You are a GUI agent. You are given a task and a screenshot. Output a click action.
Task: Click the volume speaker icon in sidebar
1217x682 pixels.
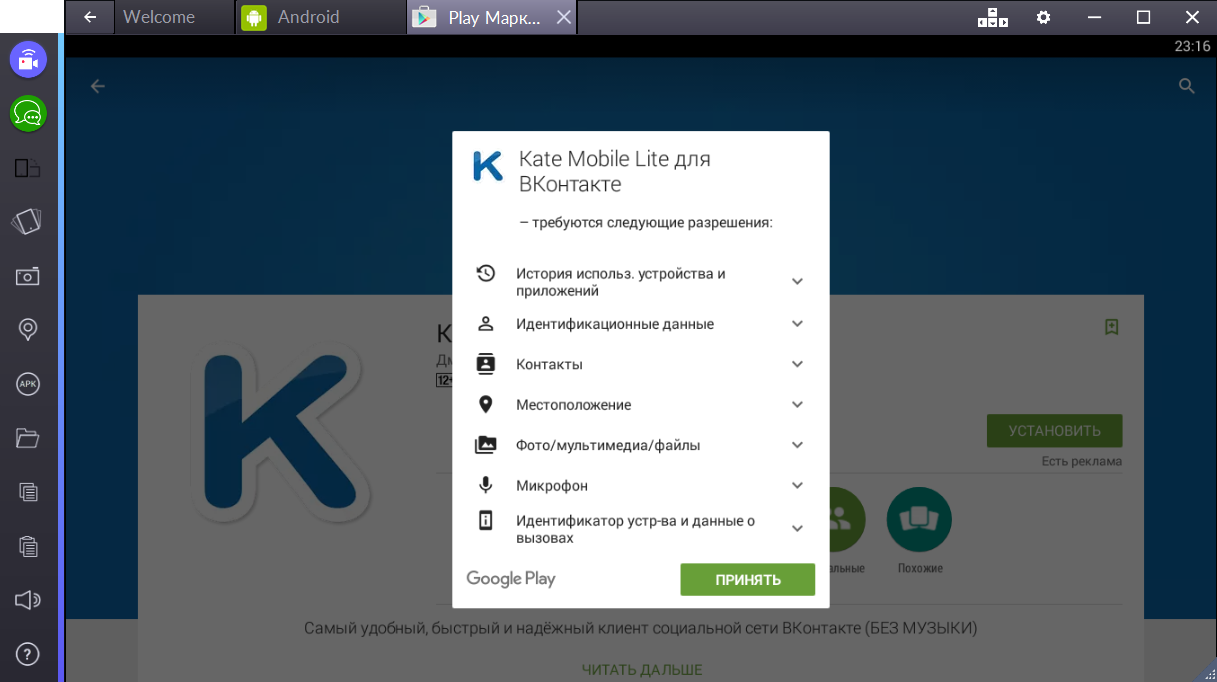[28, 600]
